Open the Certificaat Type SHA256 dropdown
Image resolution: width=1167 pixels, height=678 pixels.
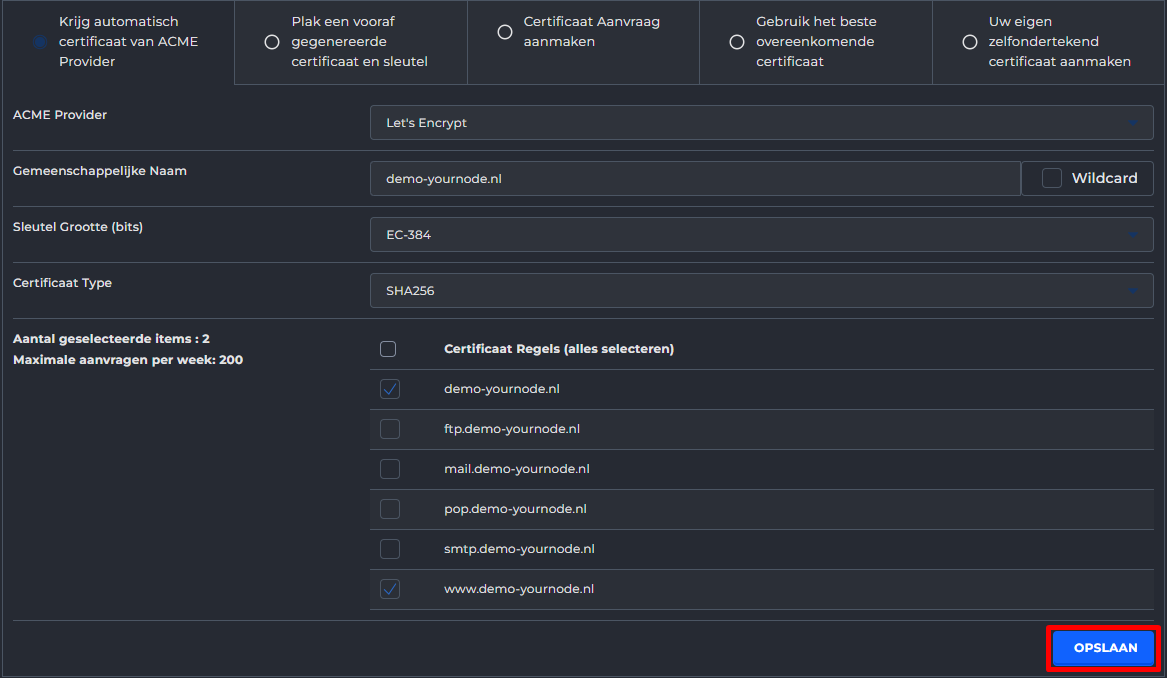point(761,290)
